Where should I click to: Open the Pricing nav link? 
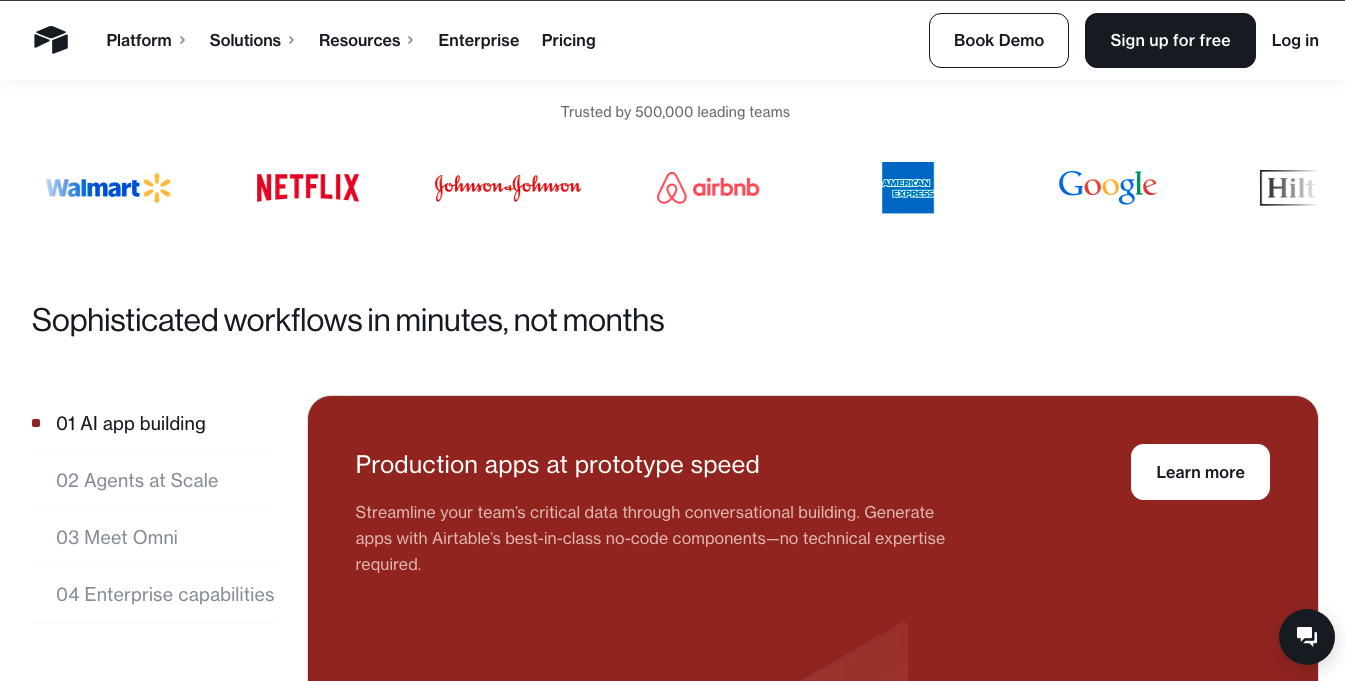click(569, 40)
